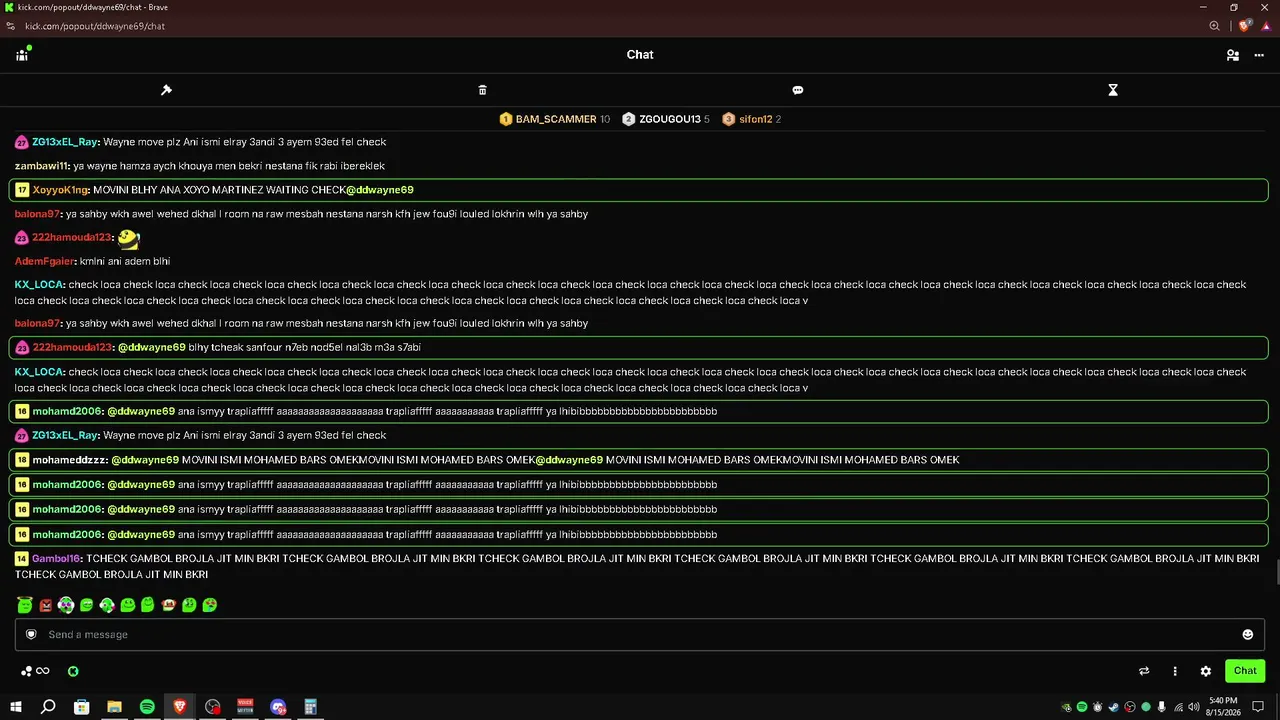Insert the tenth heart-eyes quick emote
1280x720 pixels.
[x=209, y=605]
